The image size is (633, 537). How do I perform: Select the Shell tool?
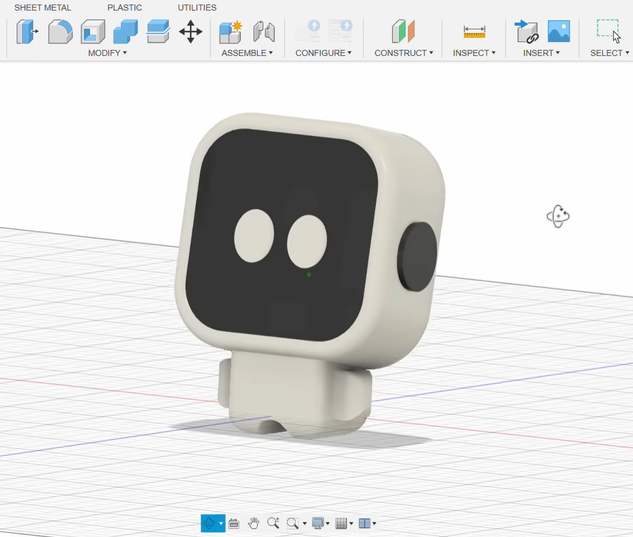click(x=93, y=31)
